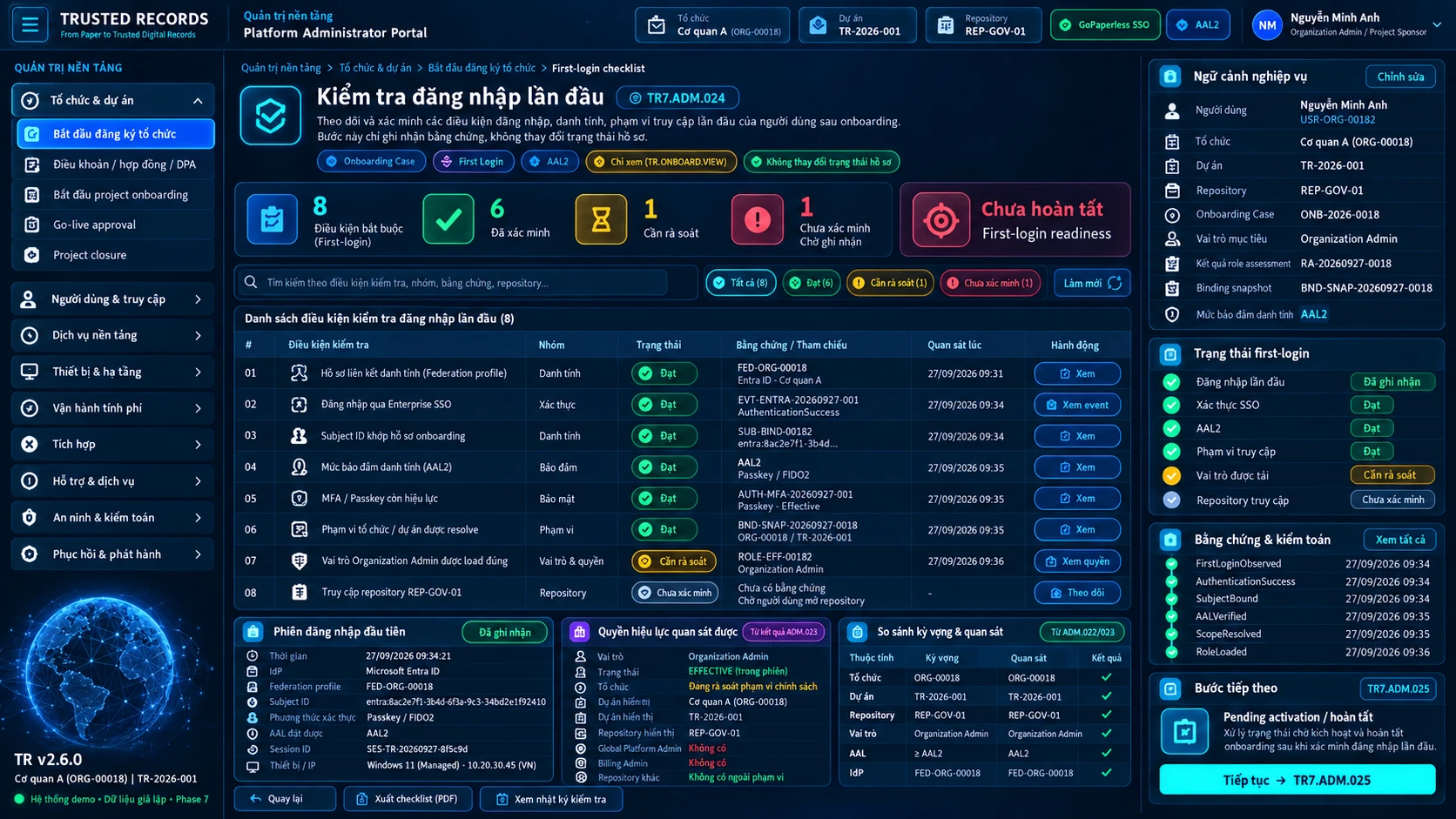Open user account dropdown chevron

pos(1437,24)
